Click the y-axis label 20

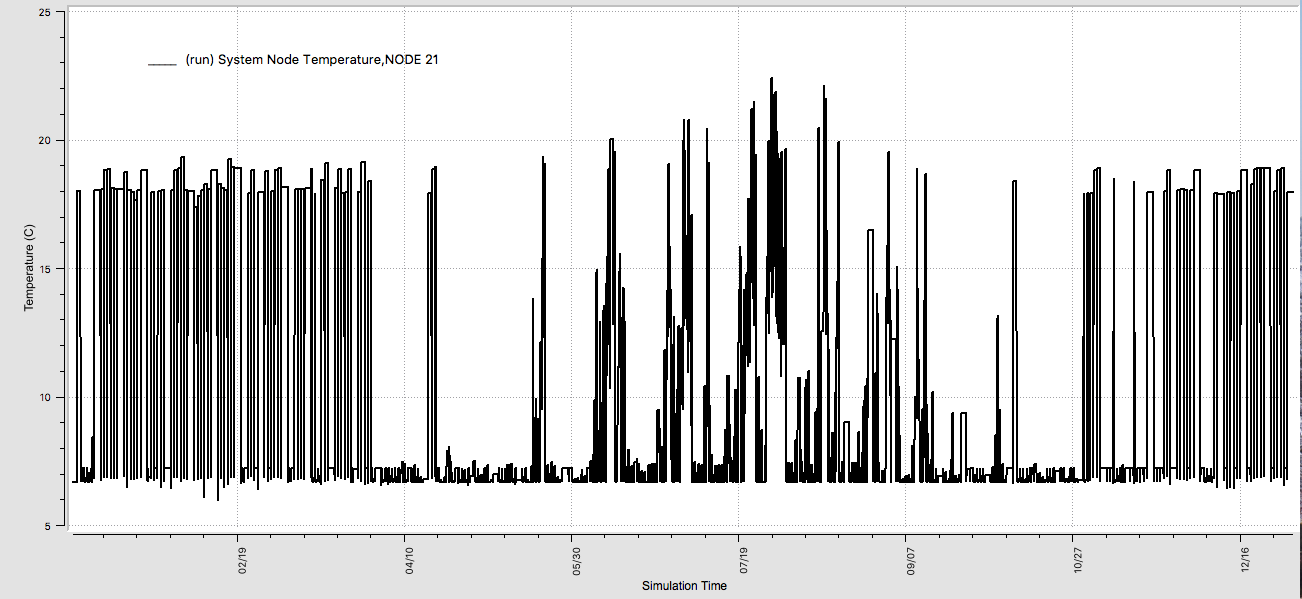[45, 141]
